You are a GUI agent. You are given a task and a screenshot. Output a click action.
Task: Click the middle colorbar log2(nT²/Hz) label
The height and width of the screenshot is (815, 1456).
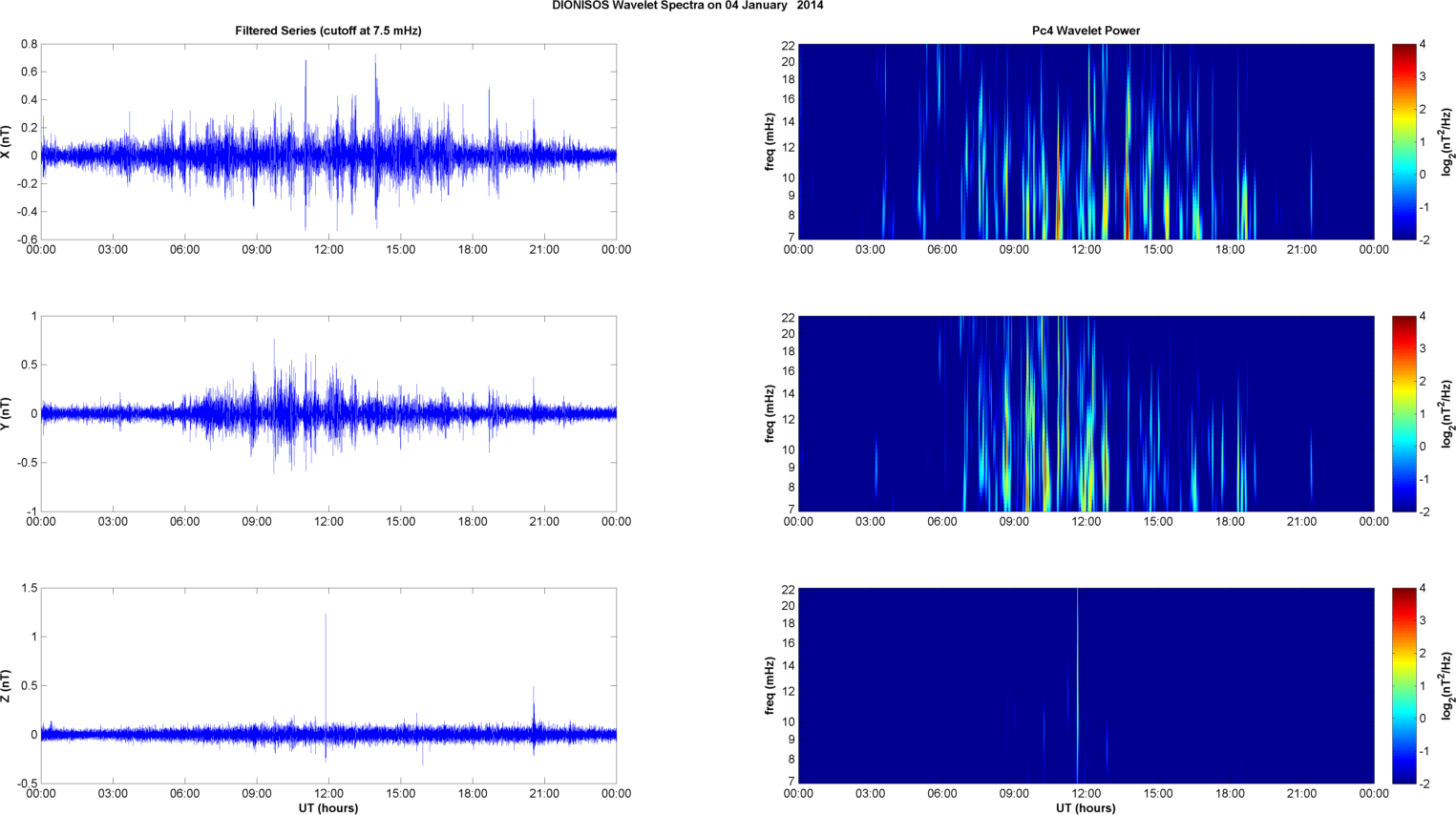[1448, 413]
